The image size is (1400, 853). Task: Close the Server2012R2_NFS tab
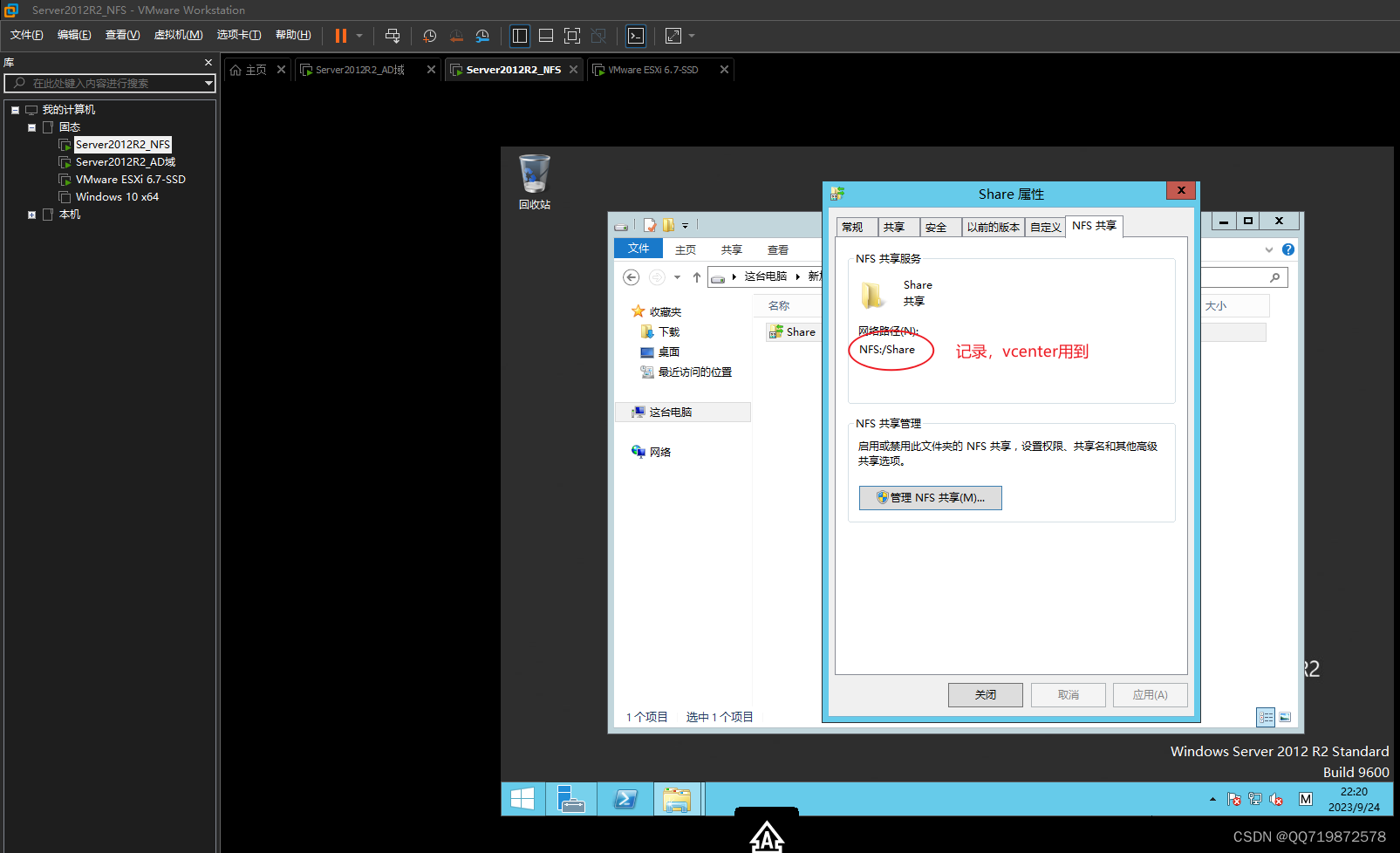coord(573,70)
